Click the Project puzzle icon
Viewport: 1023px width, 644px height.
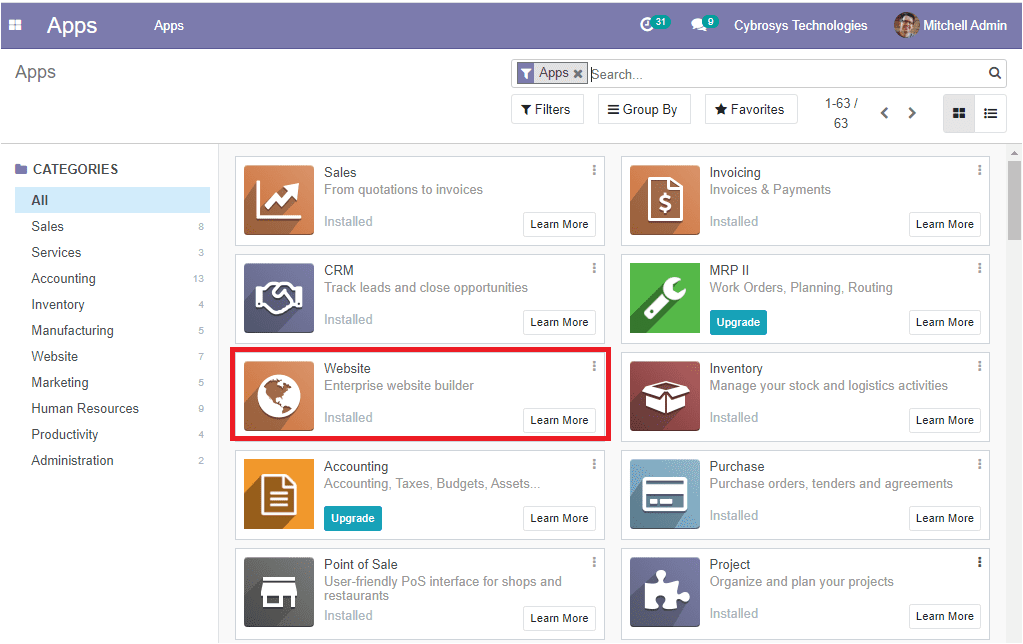(x=665, y=592)
